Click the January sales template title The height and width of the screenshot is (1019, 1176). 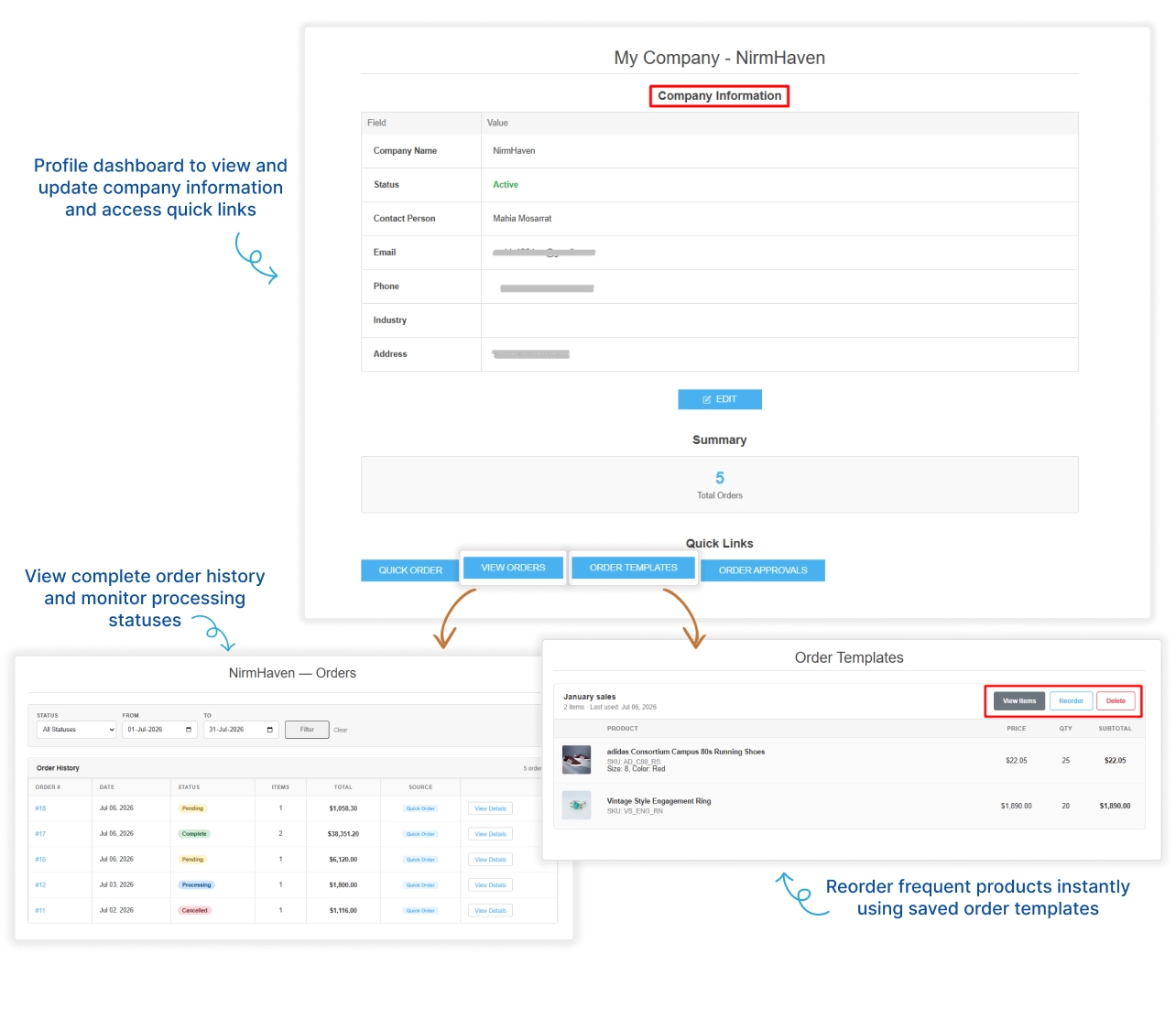click(589, 697)
